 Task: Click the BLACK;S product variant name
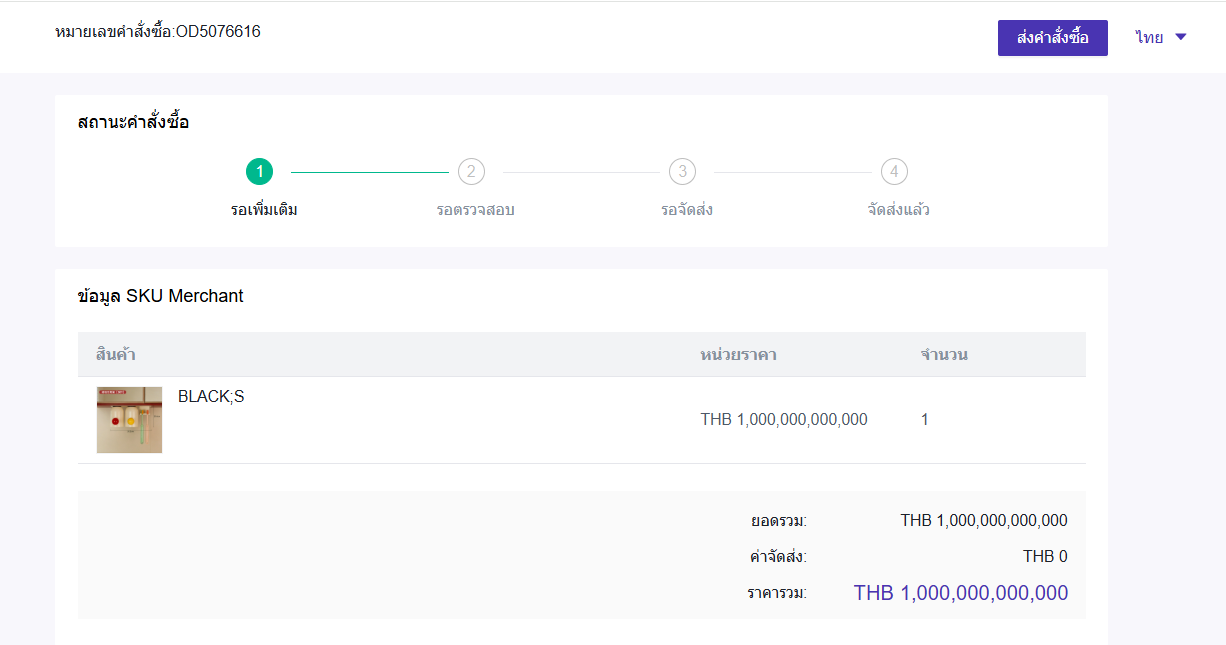[211, 397]
